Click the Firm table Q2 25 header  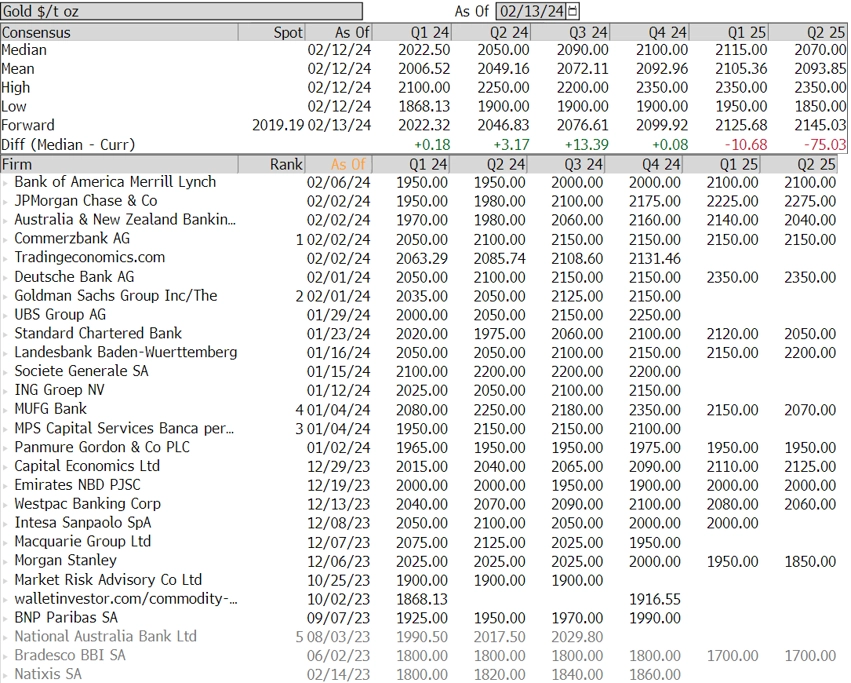point(801,164)
